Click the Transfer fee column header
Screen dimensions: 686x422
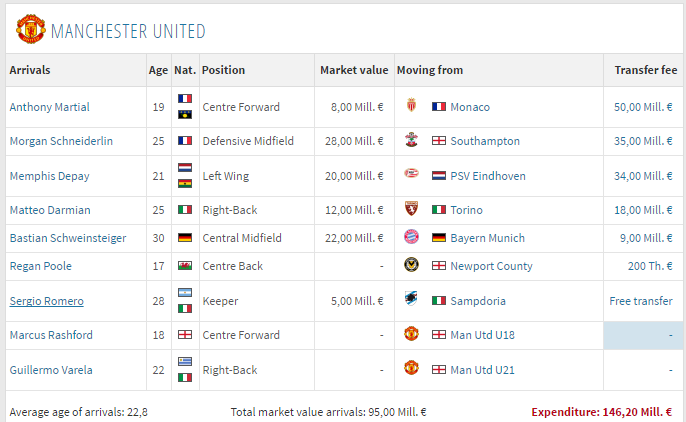[x=646, y=70]
